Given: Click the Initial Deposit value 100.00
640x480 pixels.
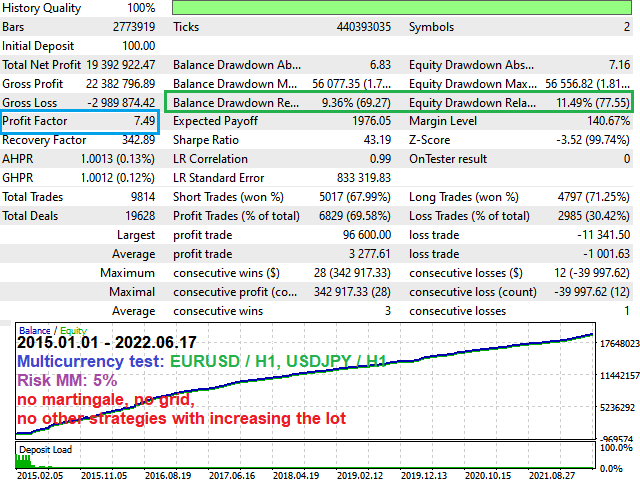Looking at the screenshot, I should 135,46.
